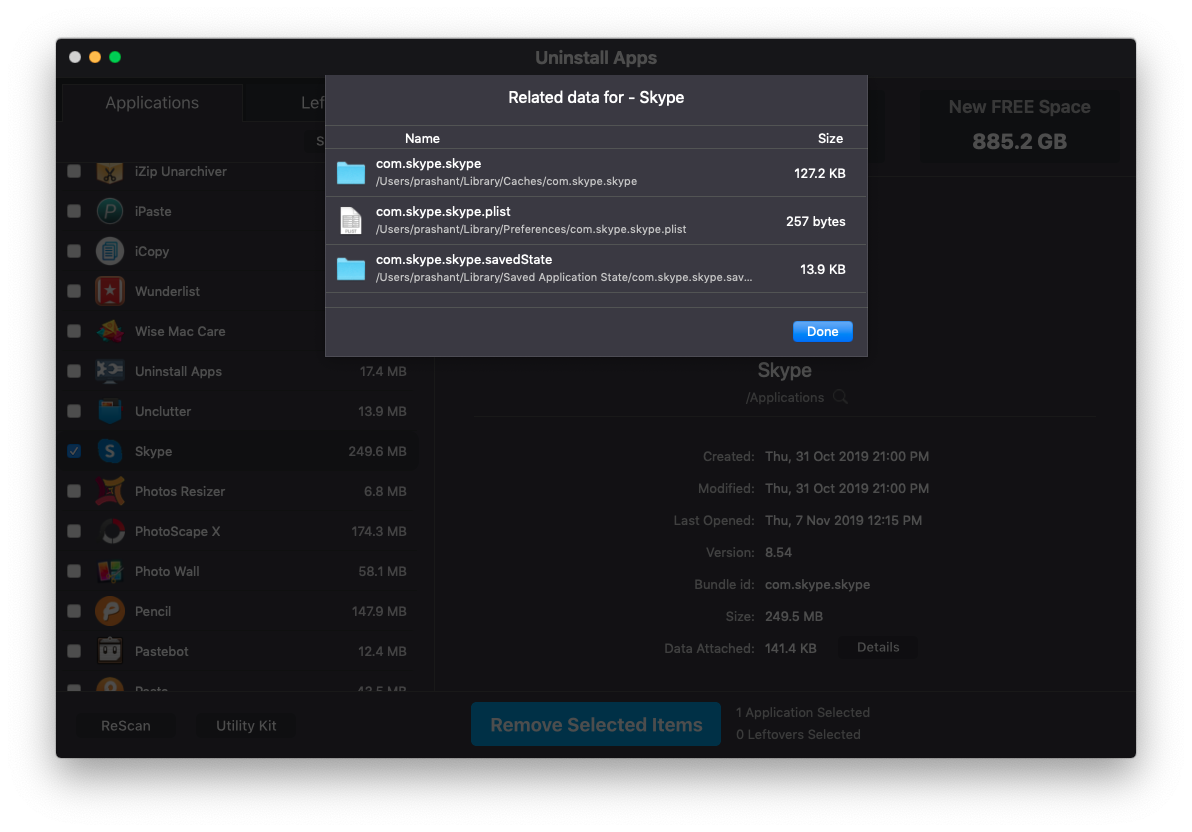Check the Photo Wall checkbox
Viewport: 1192px width, 832px height.
tap(74, 570)
